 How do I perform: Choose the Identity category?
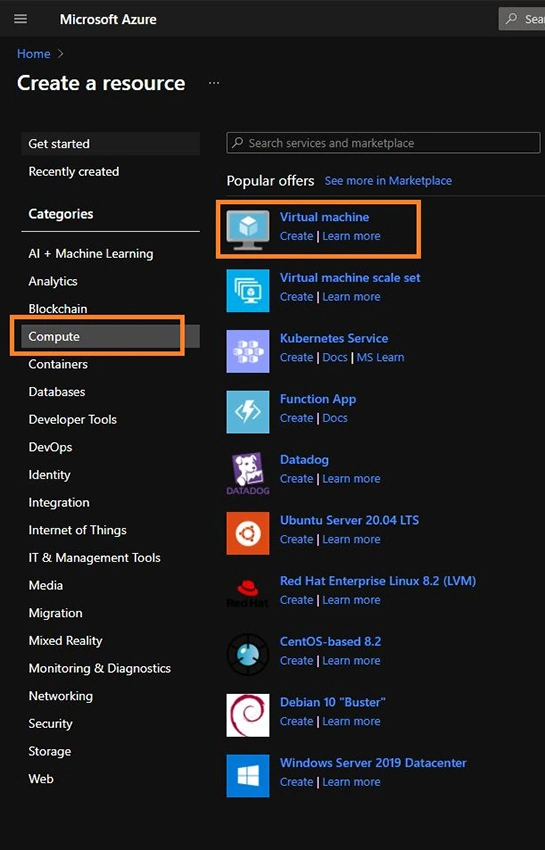pos(49,475)
